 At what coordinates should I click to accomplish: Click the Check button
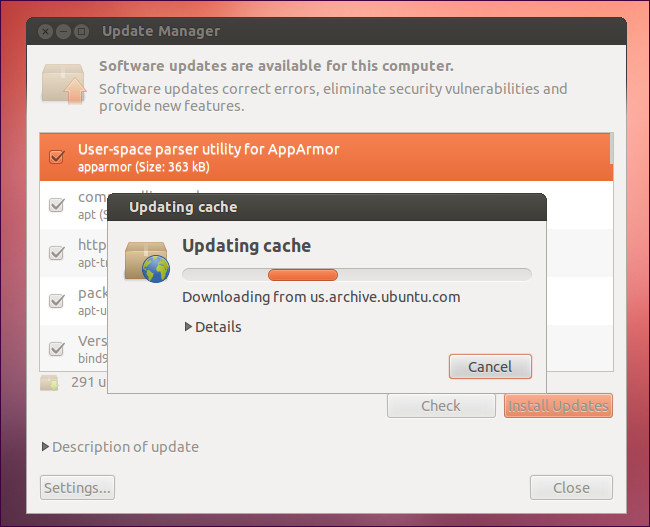pos(441,406)
